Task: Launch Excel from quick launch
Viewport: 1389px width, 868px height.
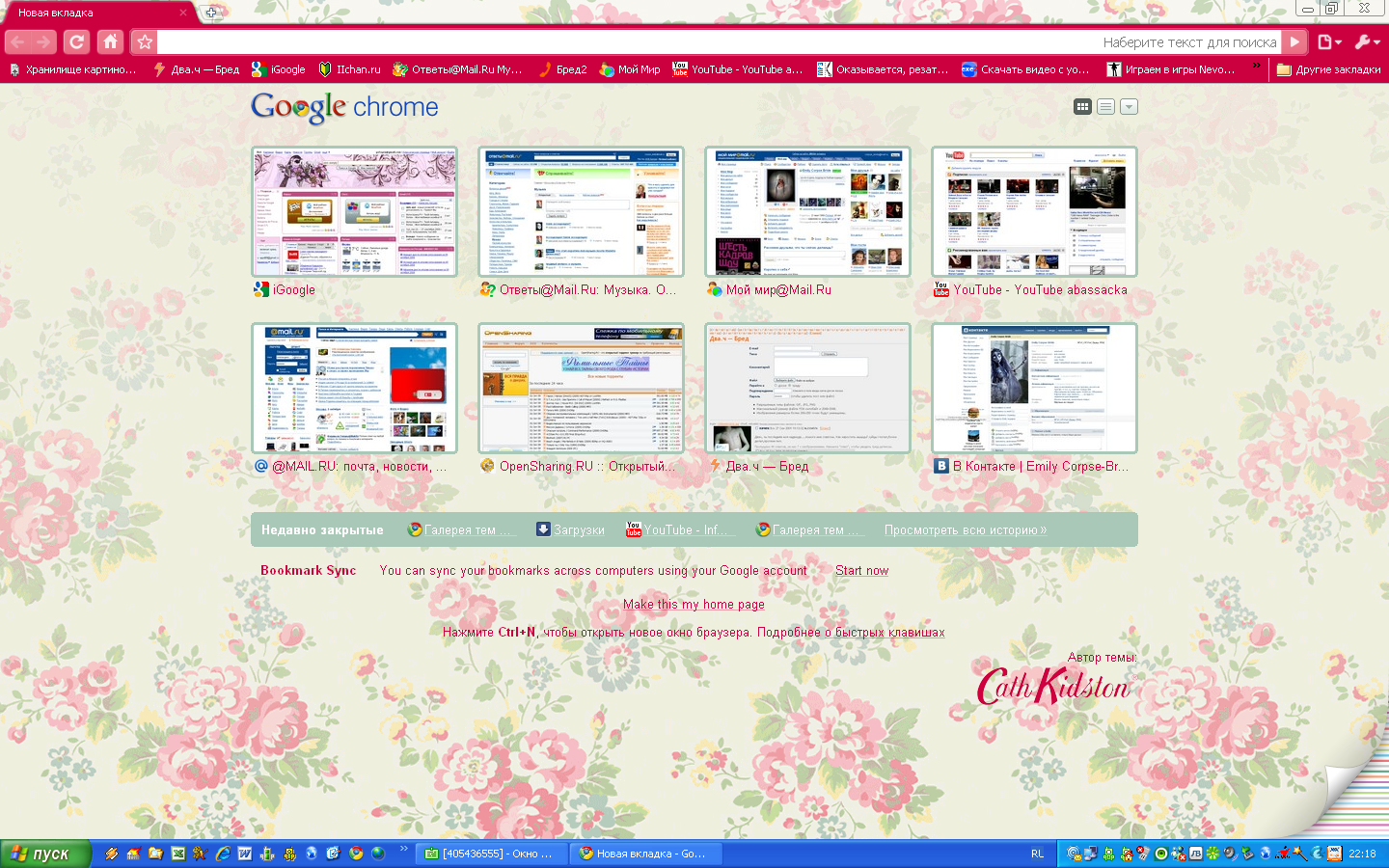Action: (x=177, y=854)
